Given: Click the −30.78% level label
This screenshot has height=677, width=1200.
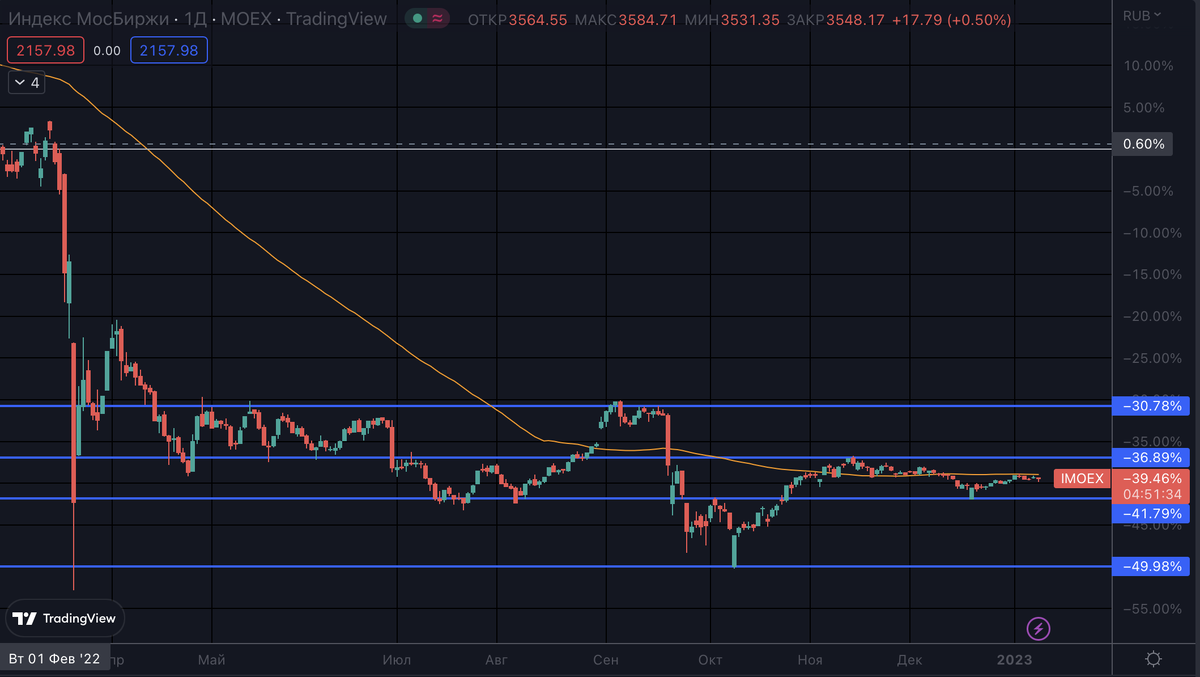Looking at the screenshot, I should [1152, 406].
